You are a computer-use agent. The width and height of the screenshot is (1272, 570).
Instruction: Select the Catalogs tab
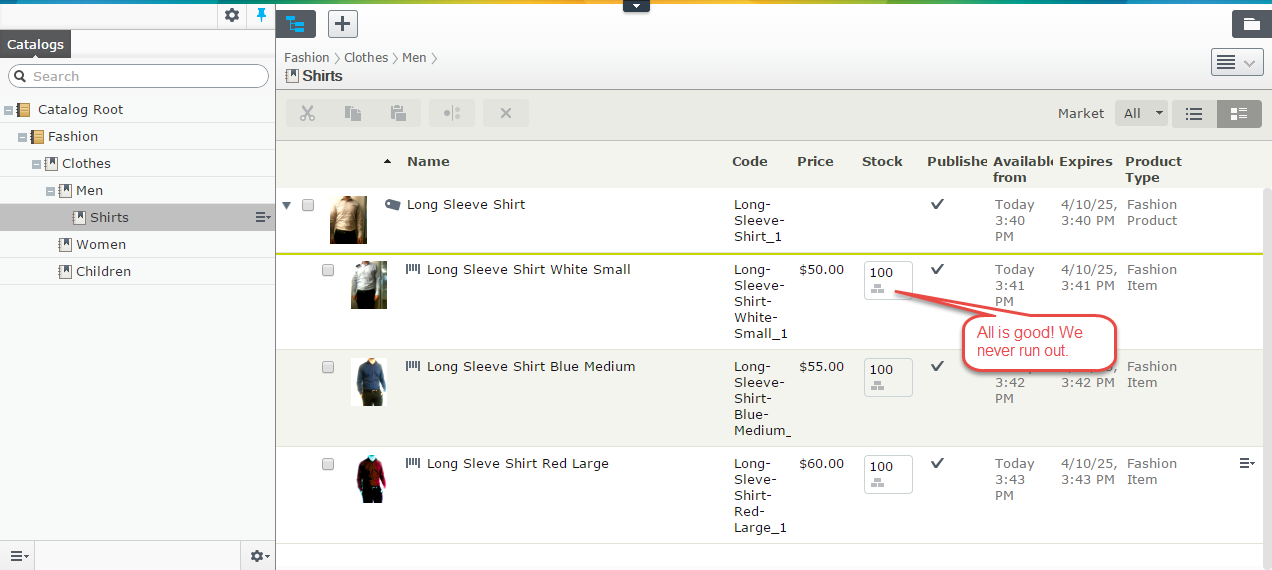[x=35, y=44]
